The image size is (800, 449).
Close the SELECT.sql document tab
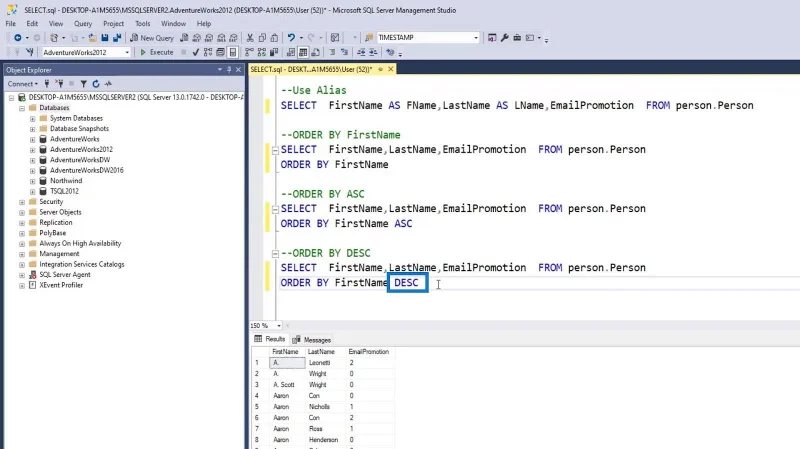pyautogui.click(x=391, y=69)
